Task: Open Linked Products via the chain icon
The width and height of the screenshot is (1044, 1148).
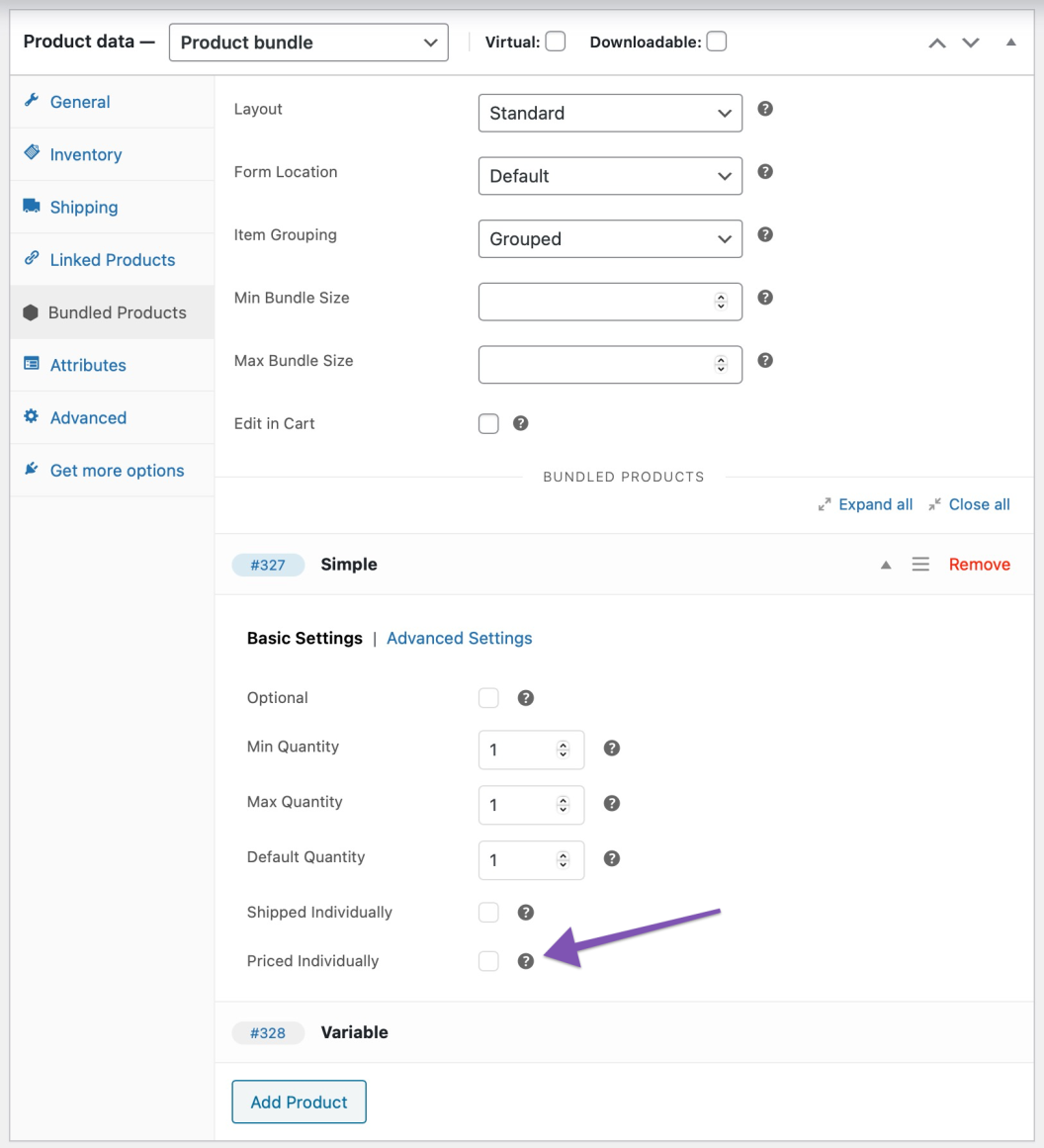Action: pos(32,259)
